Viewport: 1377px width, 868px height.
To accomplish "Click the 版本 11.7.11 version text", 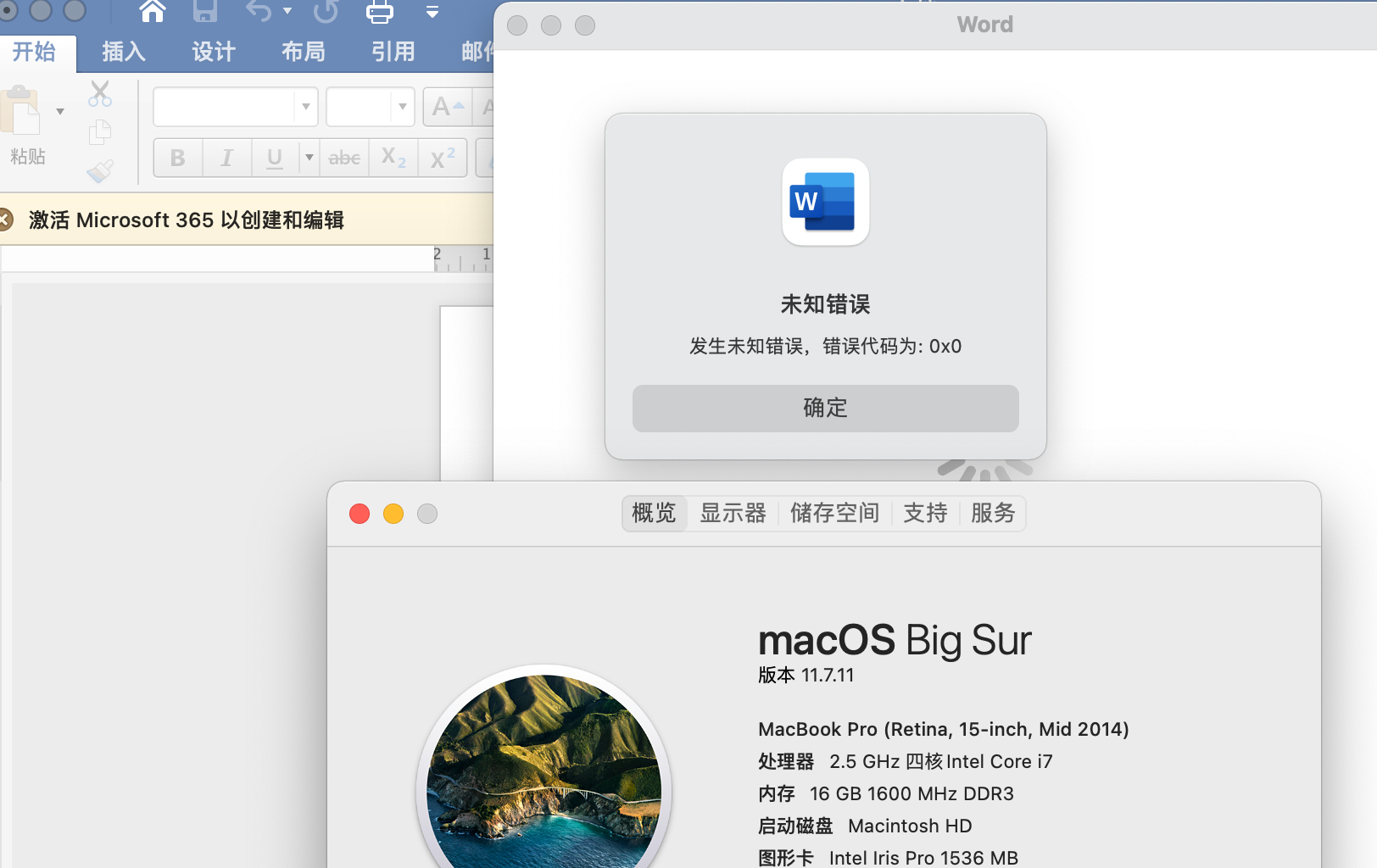I will pos(806,676).
